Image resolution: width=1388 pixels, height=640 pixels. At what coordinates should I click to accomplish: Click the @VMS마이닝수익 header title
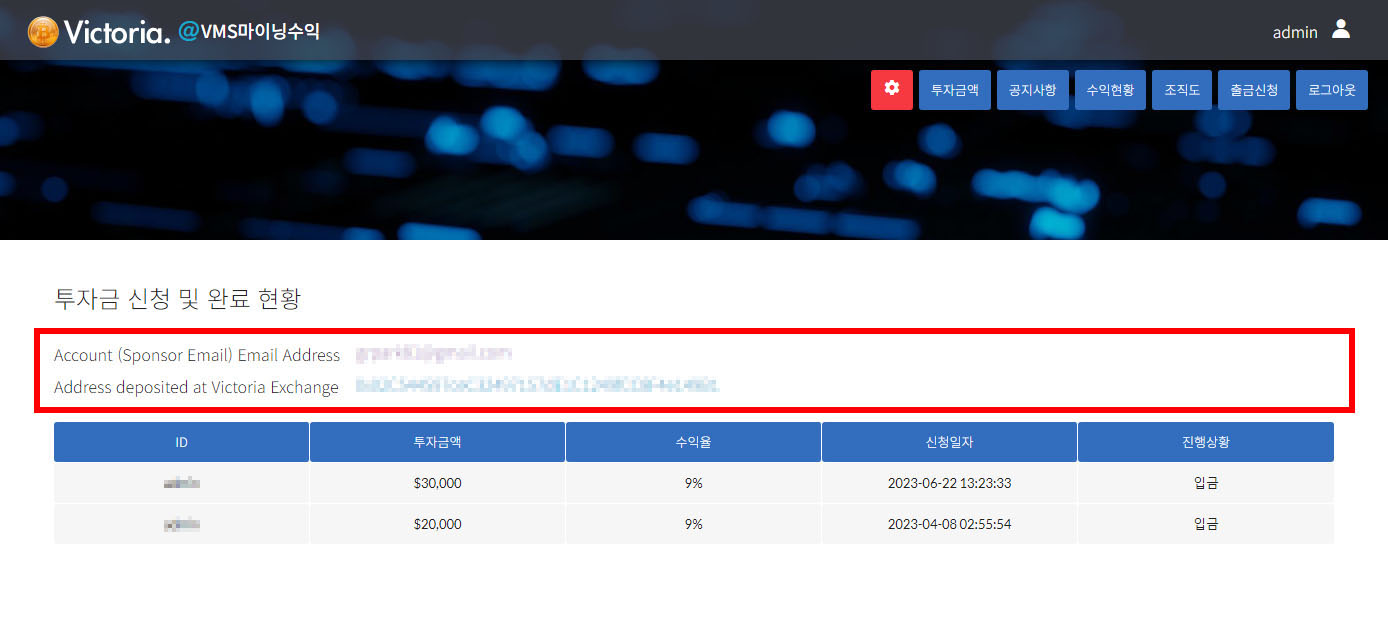pos(249,32)
